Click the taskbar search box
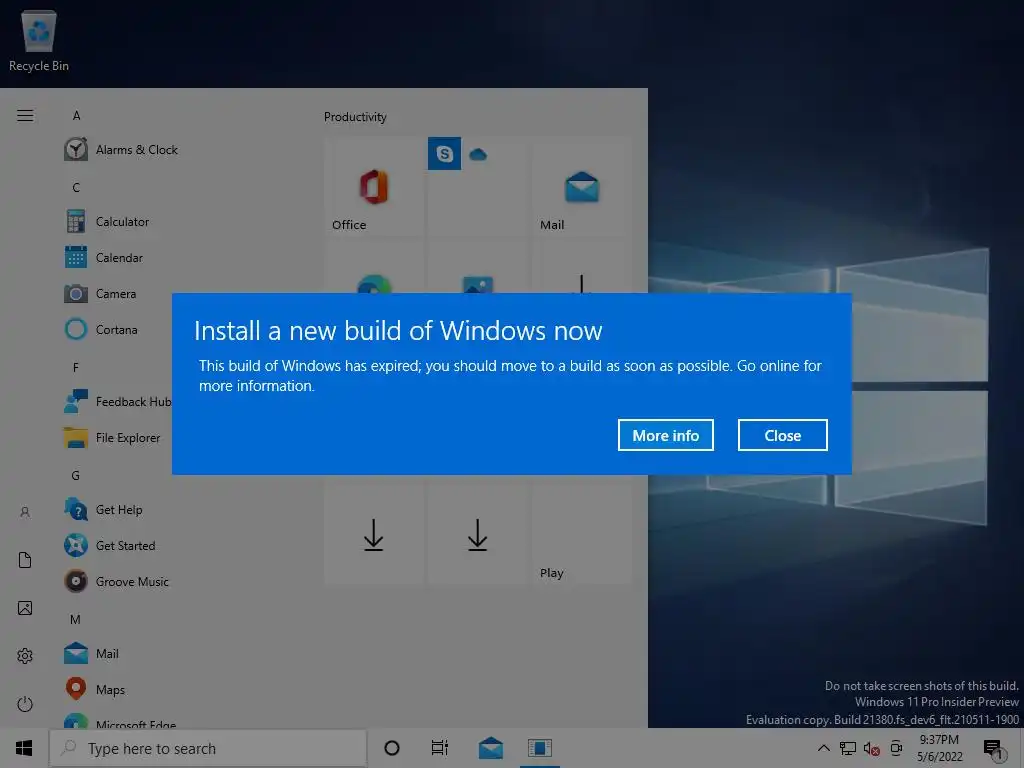This screenshot has height=768, width=1024. [208, 748]
